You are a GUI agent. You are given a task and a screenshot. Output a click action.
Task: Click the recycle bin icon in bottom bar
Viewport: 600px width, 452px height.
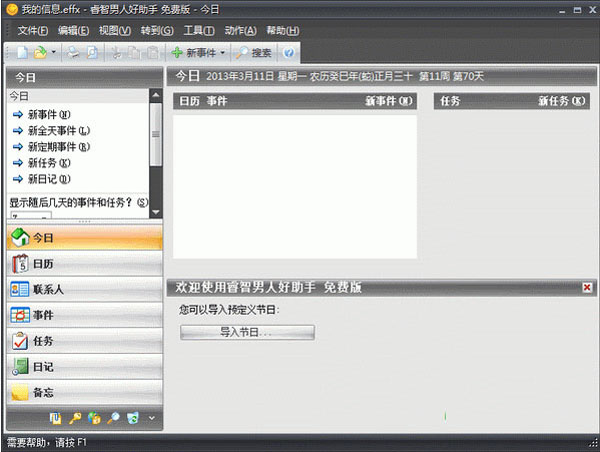pos(133,418)
